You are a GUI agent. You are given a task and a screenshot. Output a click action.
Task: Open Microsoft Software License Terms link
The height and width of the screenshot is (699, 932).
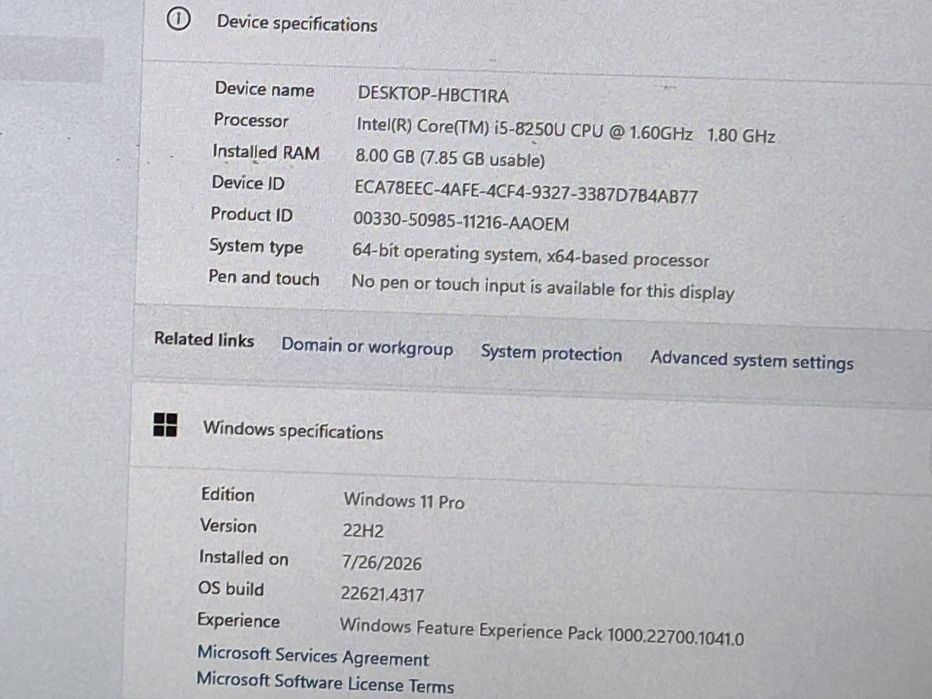(x=325, y=682)
